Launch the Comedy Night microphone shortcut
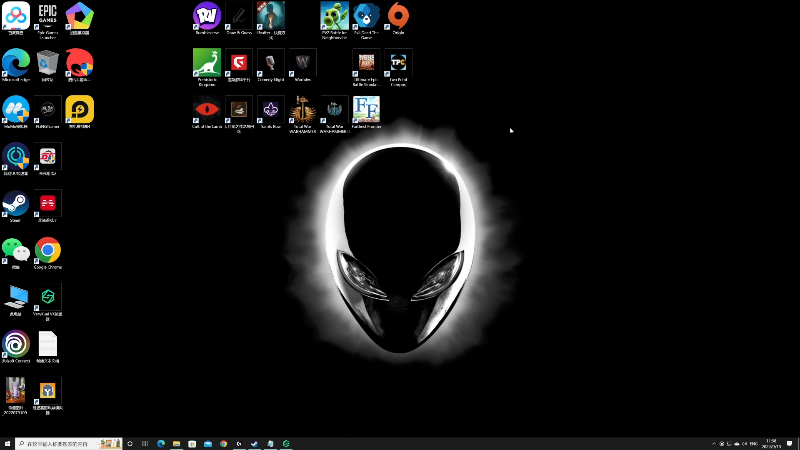Viewport: 800px width, 450px height. point(271,64)
